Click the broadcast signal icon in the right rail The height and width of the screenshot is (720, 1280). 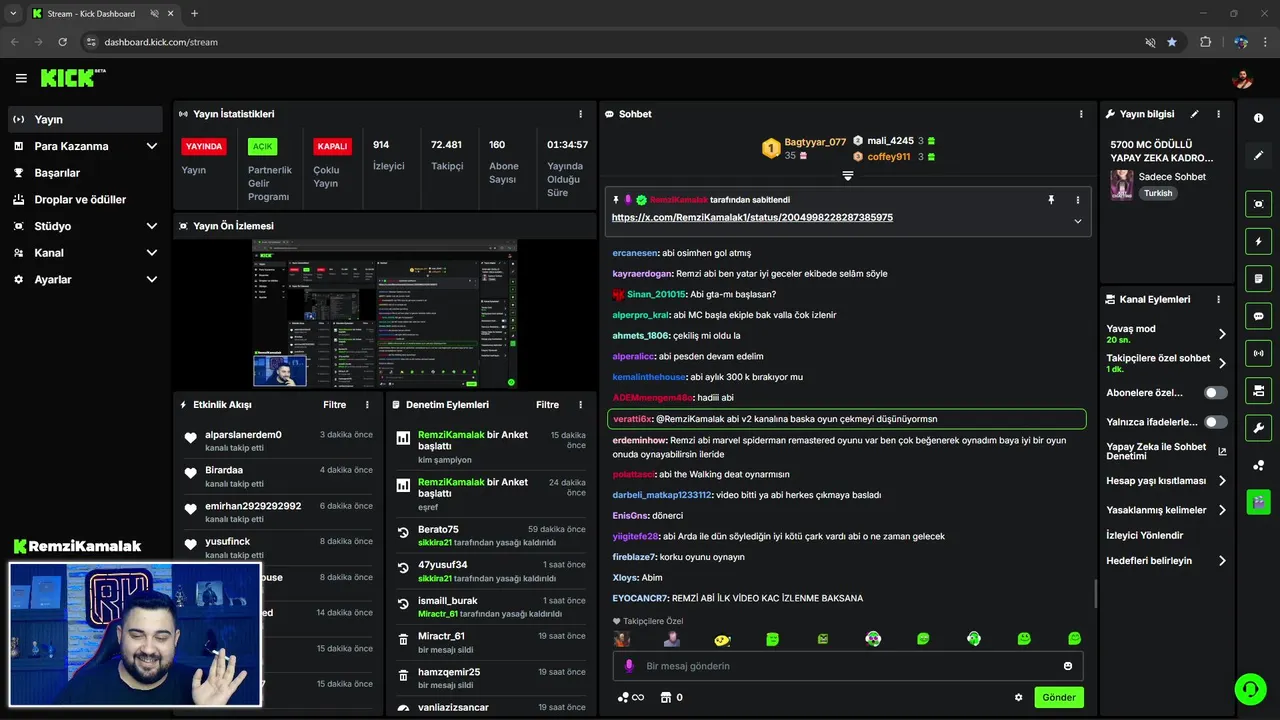1258,353
